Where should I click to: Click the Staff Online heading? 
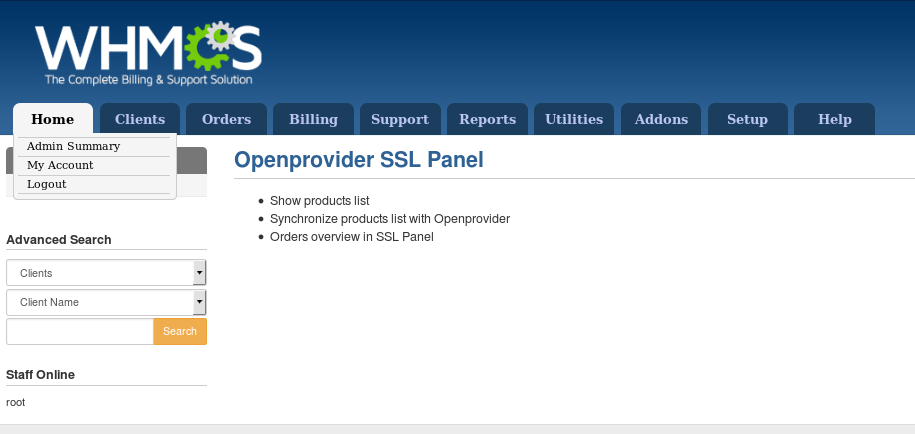coord(40,374)
